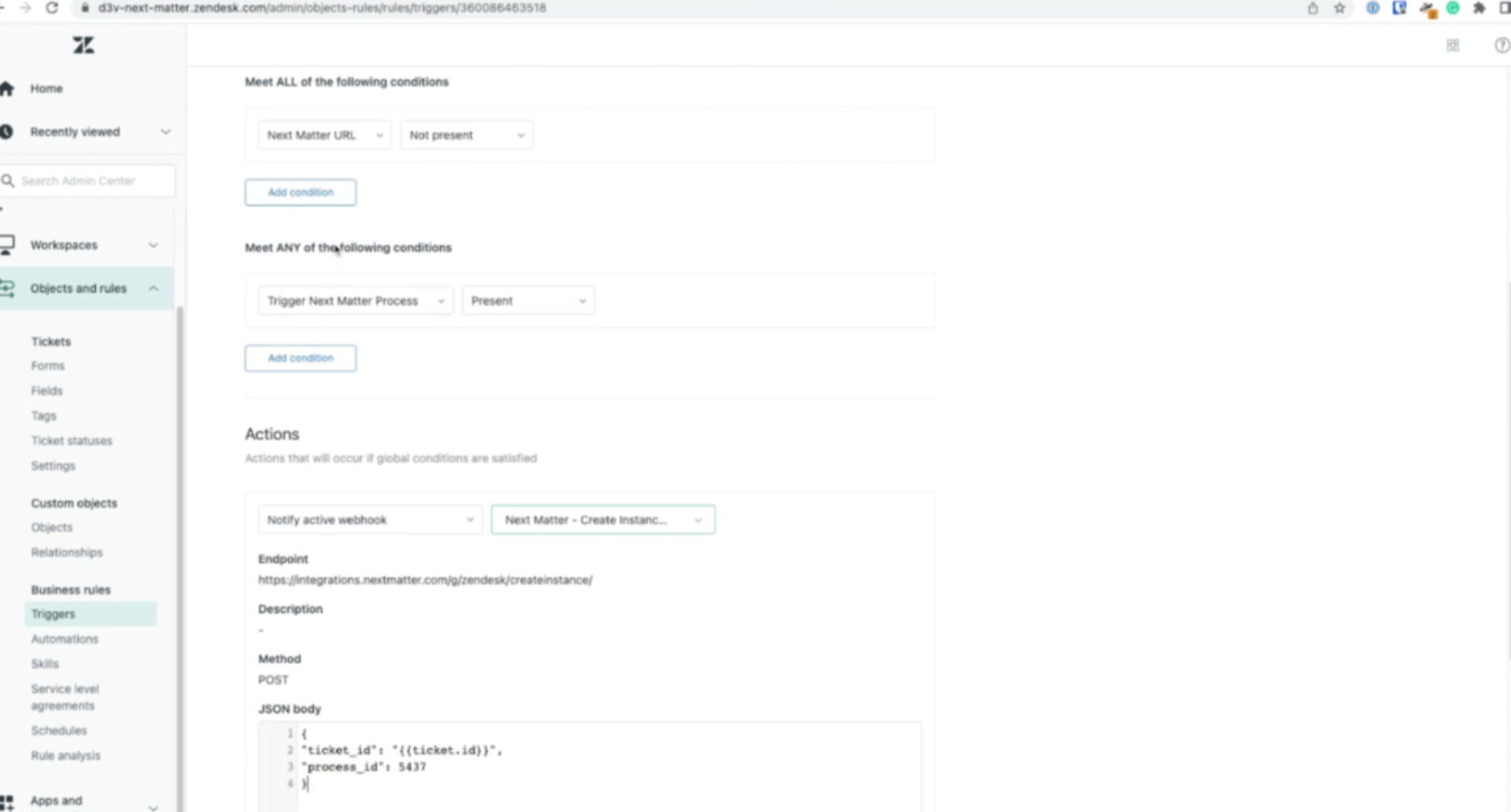Click the Apps and integrations sidebar icon

[x=8, y=800]
